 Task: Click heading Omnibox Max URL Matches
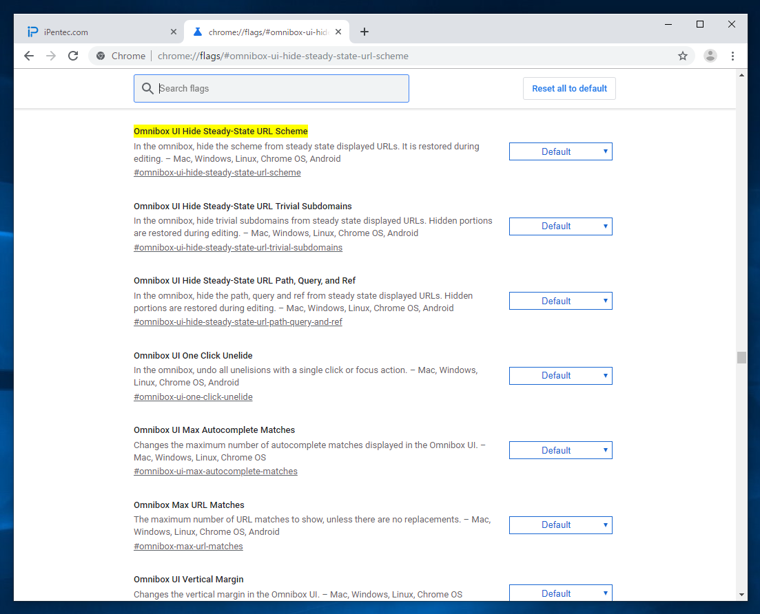tap(189, 504)
